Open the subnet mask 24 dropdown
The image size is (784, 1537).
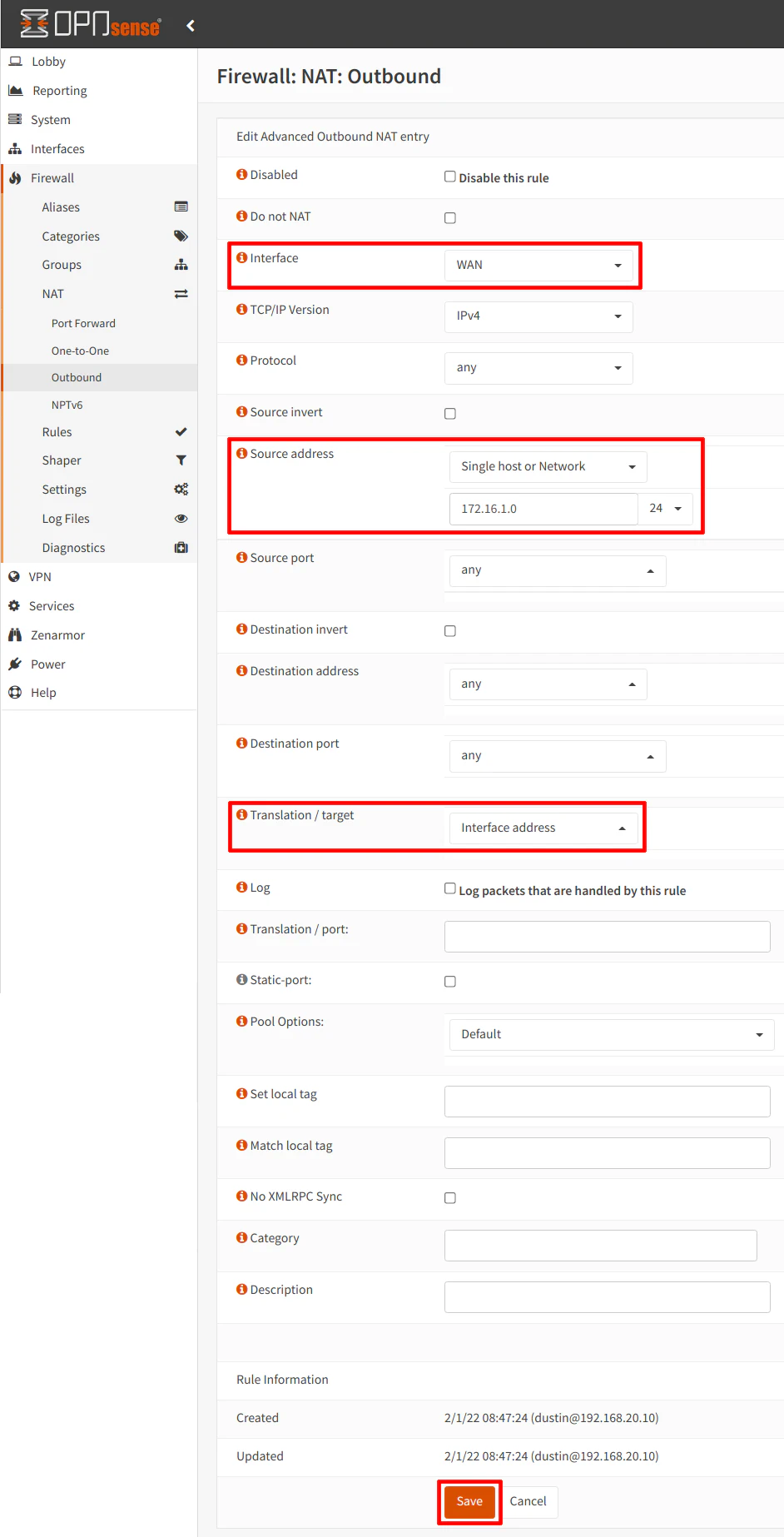pos(665,509)
